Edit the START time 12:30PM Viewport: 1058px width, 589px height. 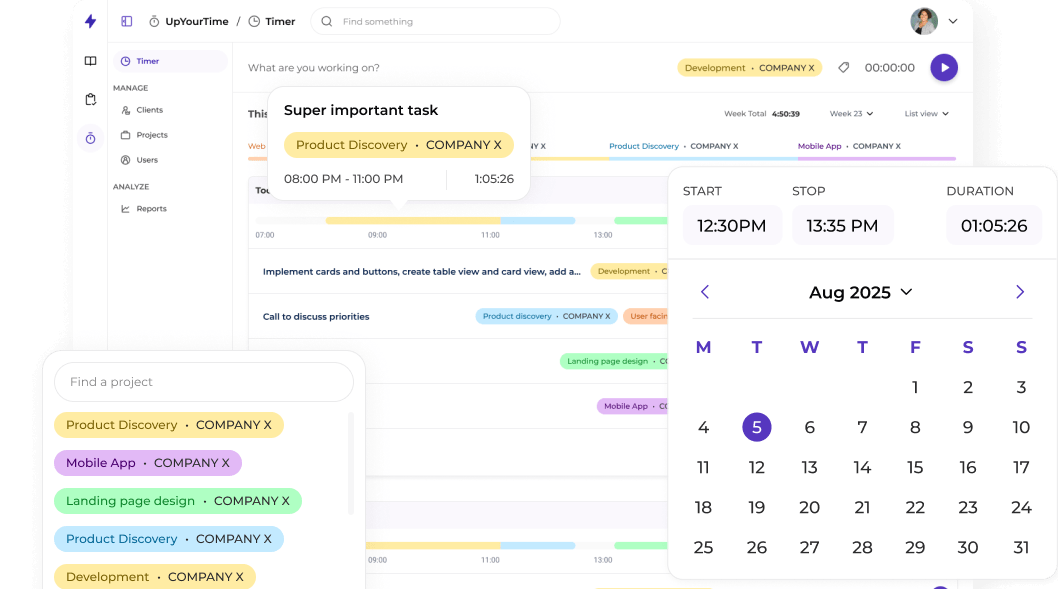pyautogui.click(x=732, y=225)
